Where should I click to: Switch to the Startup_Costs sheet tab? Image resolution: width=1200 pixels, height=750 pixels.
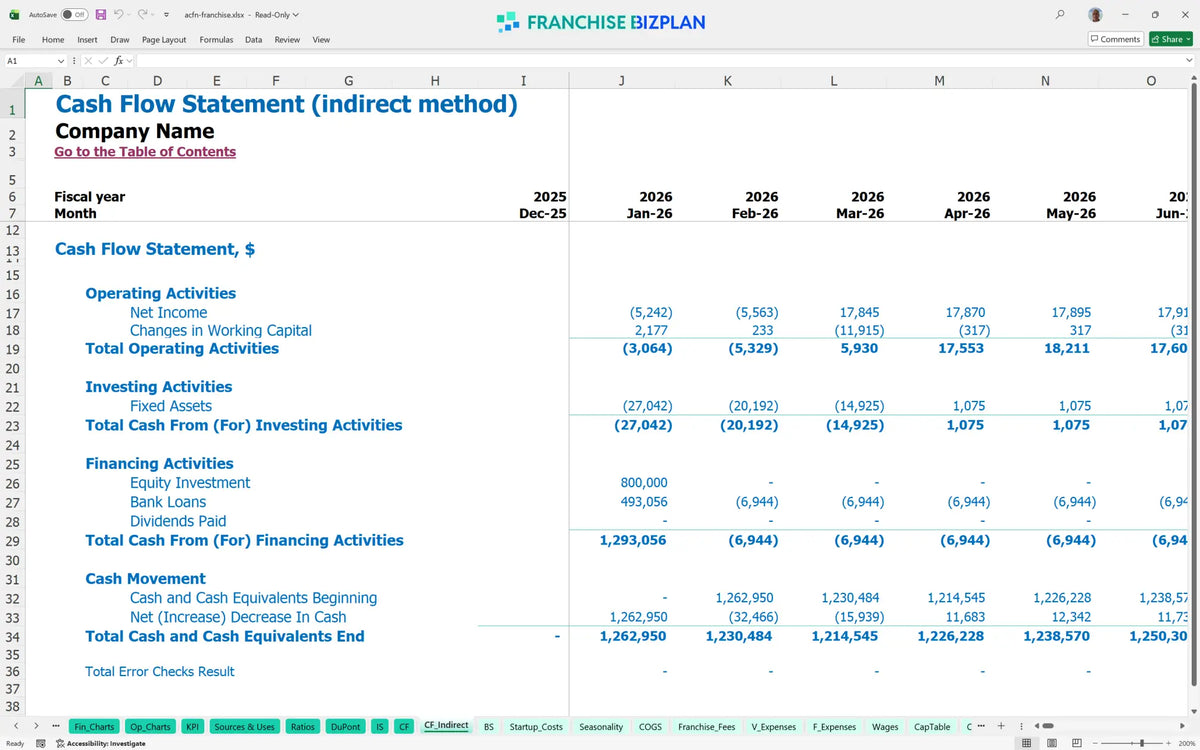point(536,727)
